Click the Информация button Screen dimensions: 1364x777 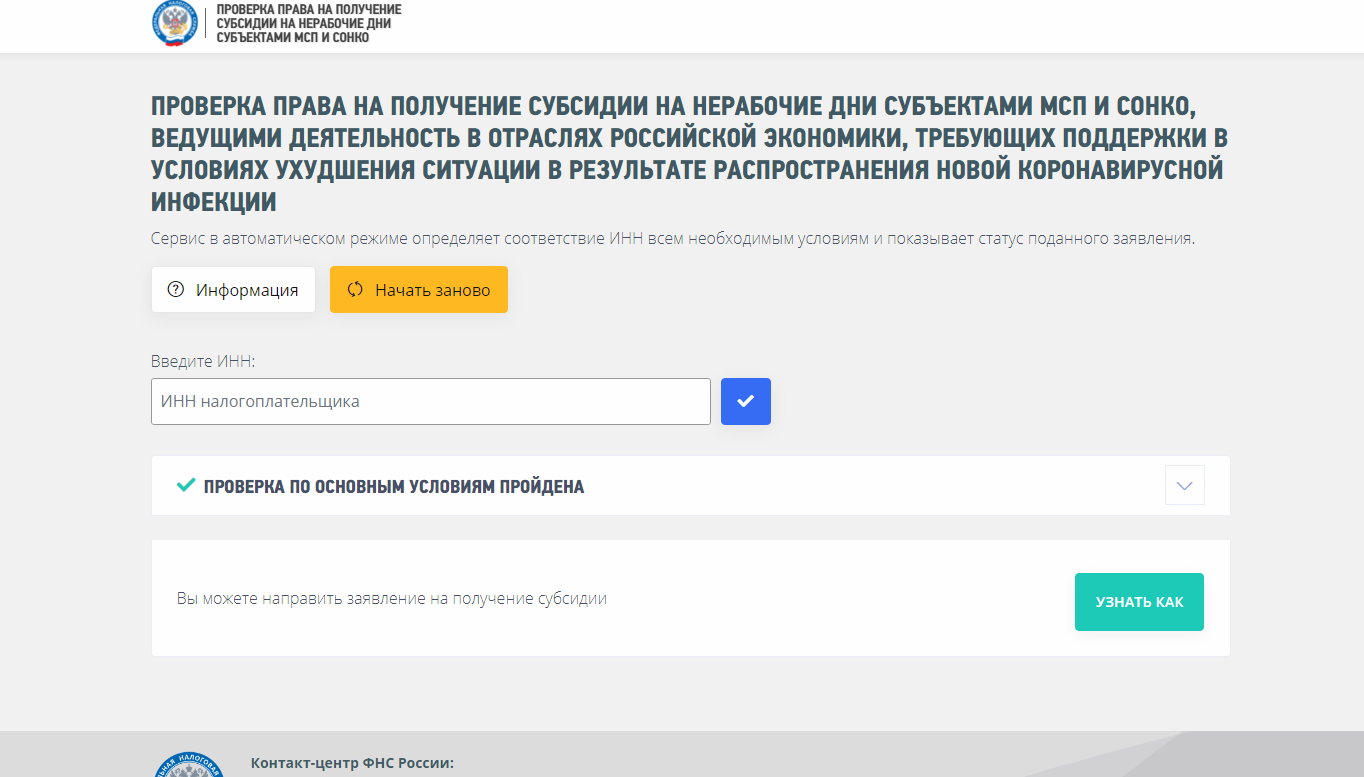(x=233, y=290)
